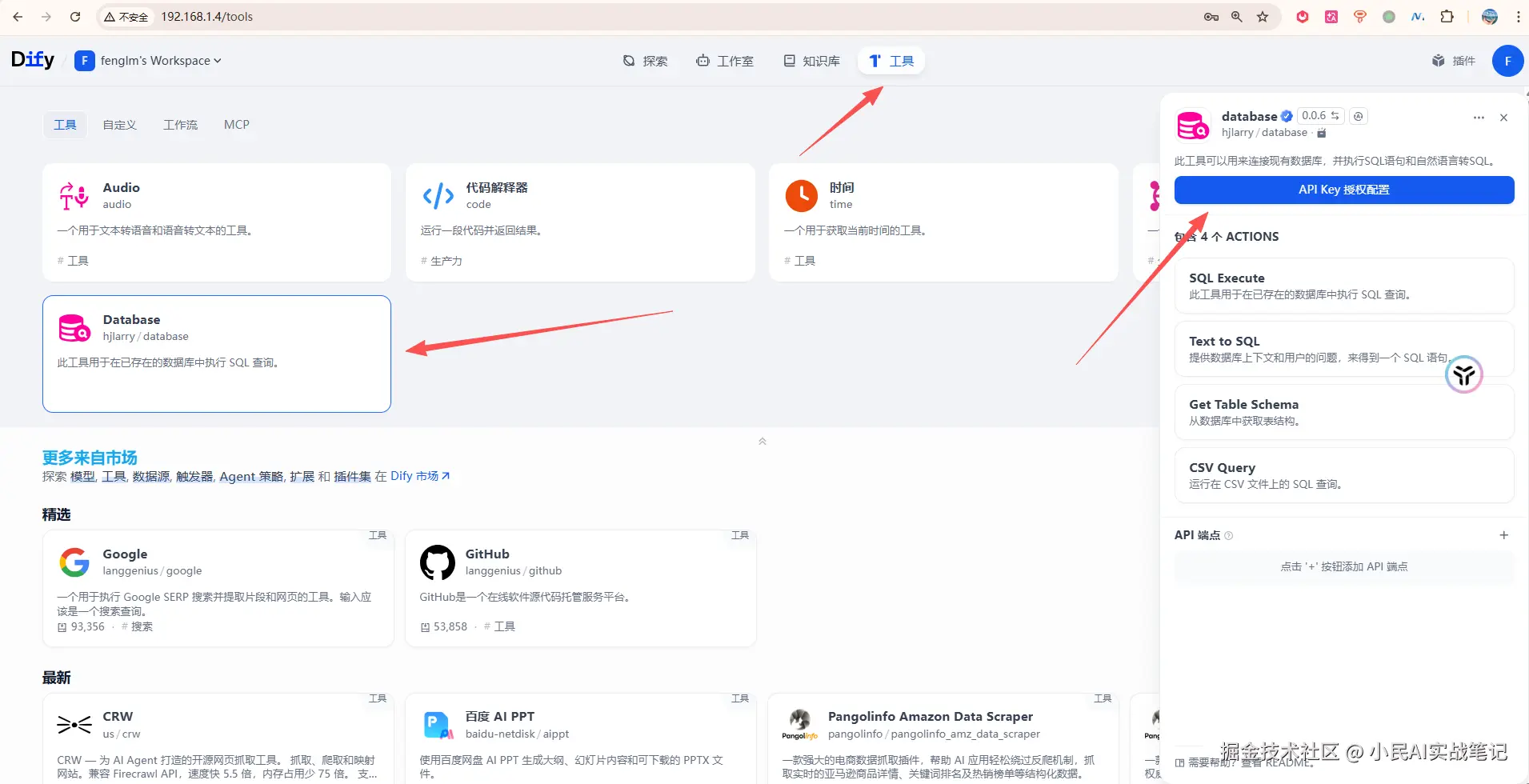Open the 时间 tool card

(x=943, y=222)
